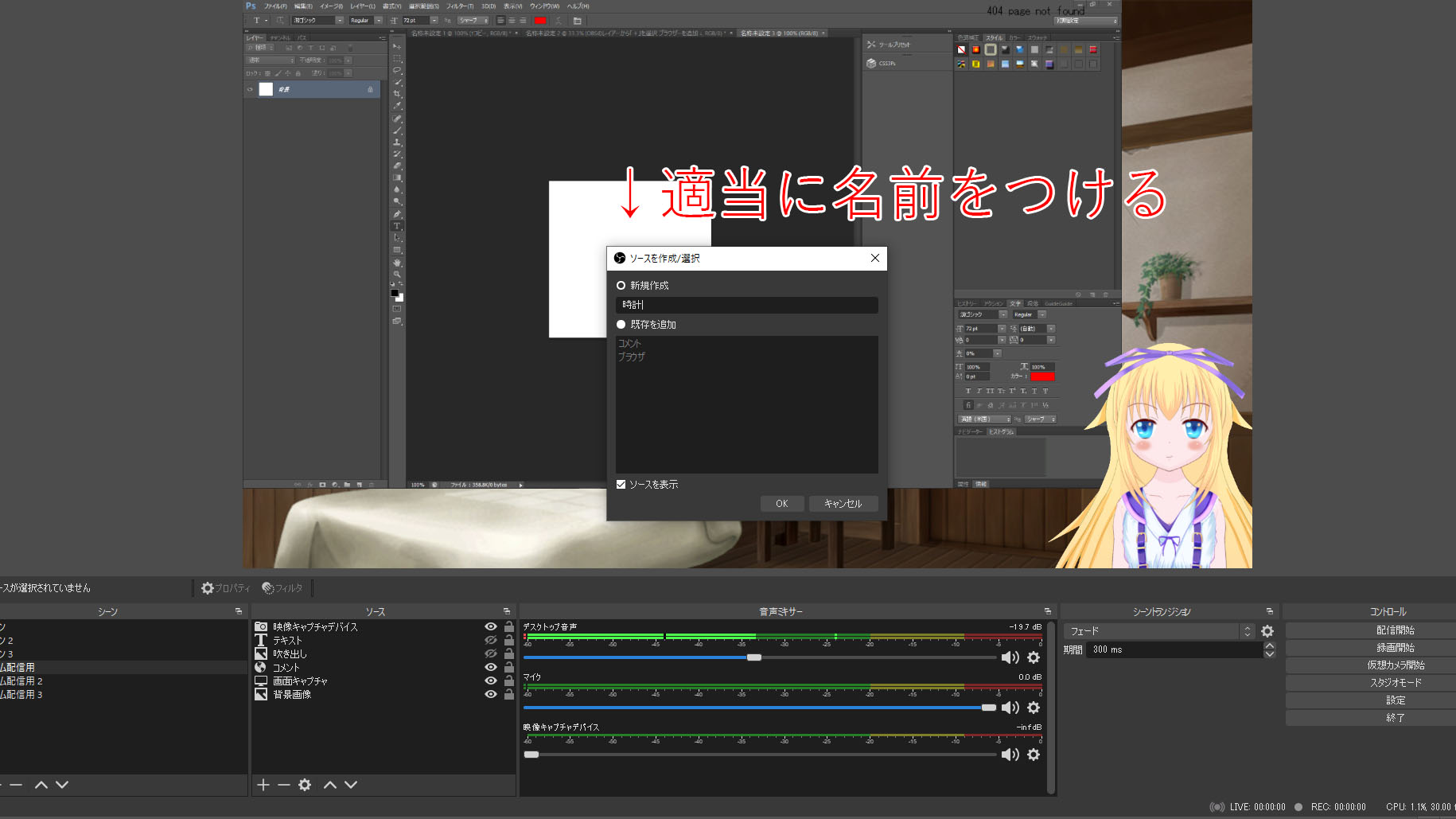The width and height of the screenshot is (1456, 819).
Task: Move the source up with the sources arrow
Action: pyautogui.click(x=330, y=785)
